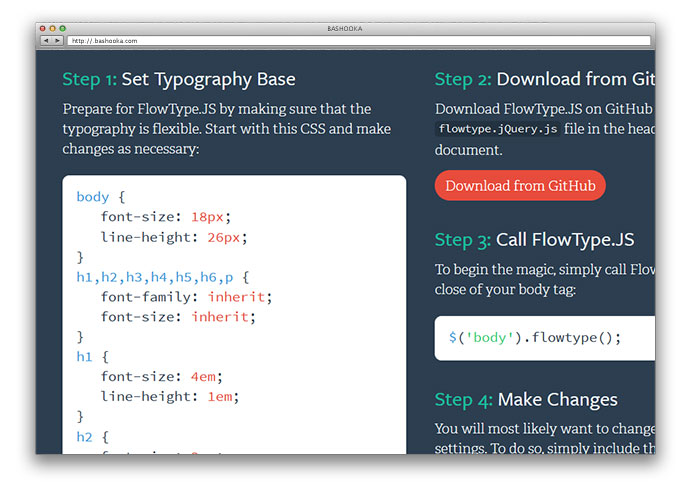Click the font-family: inherit line
The image size is (690, 486).
186,297
